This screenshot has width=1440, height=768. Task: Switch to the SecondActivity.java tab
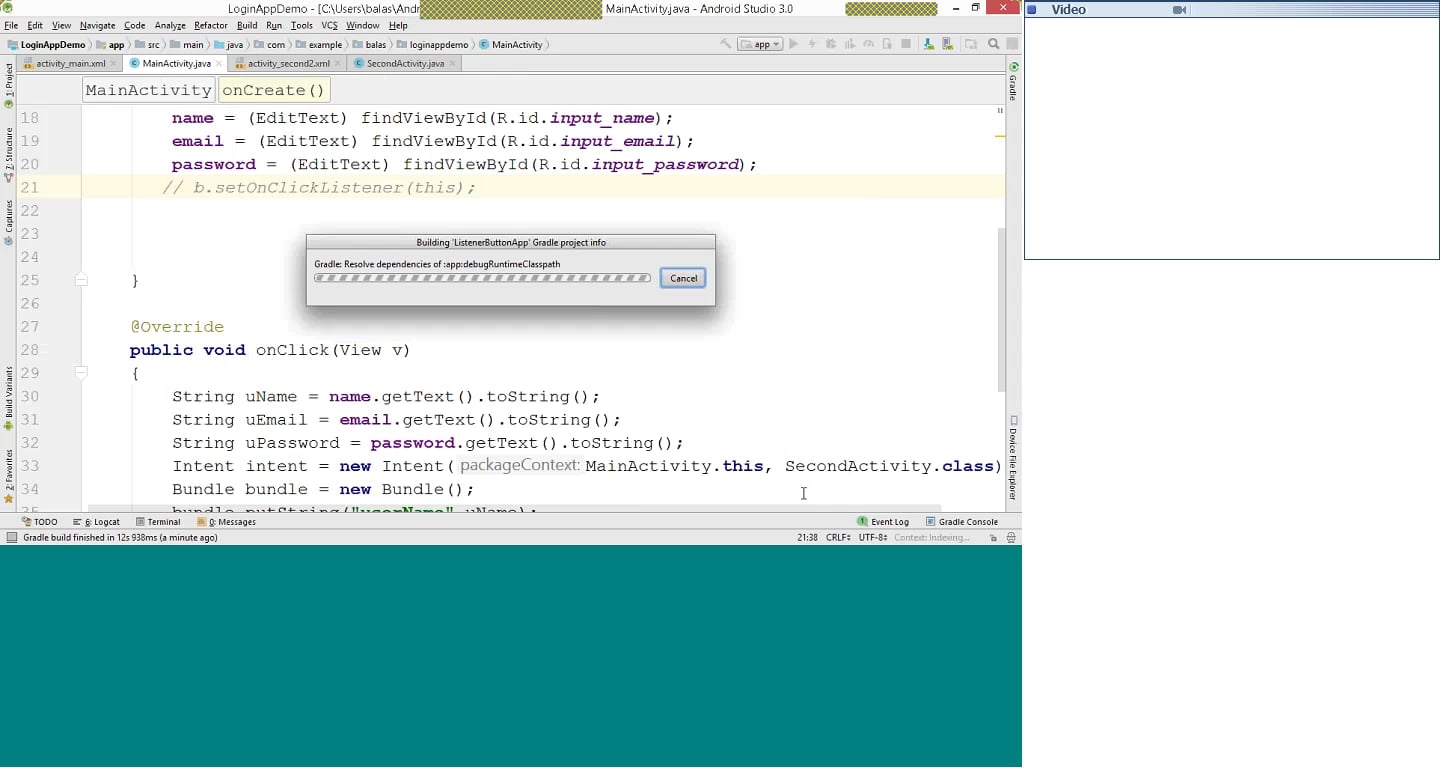(x=404, y=63)
